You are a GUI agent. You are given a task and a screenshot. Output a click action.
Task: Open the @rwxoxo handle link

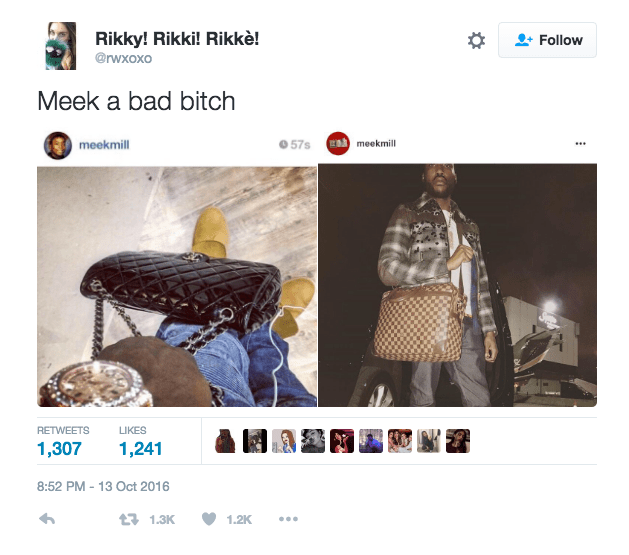coord(123,58)
